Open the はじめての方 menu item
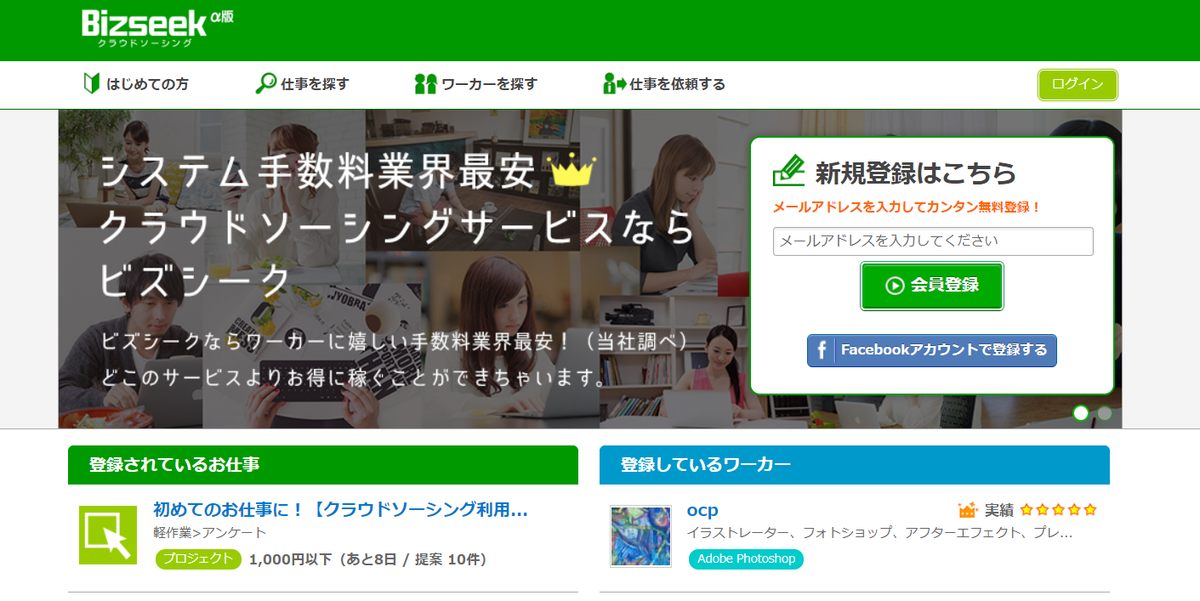Image resolution: width=1200 pixels, height=601 pixels. click(135, 84)
